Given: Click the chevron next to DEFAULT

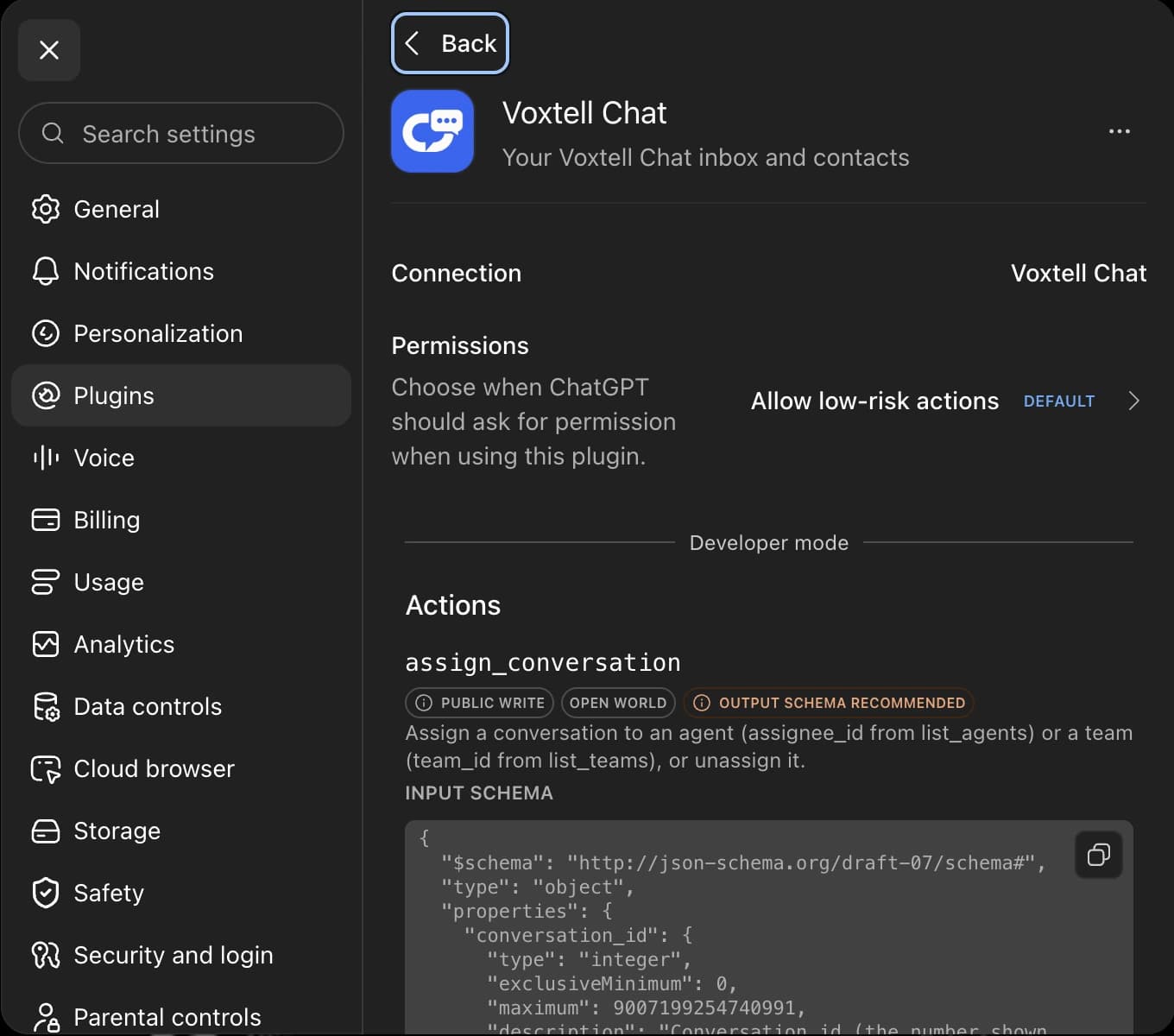Looking at the screenshot, I should (x=1133, y=401).
